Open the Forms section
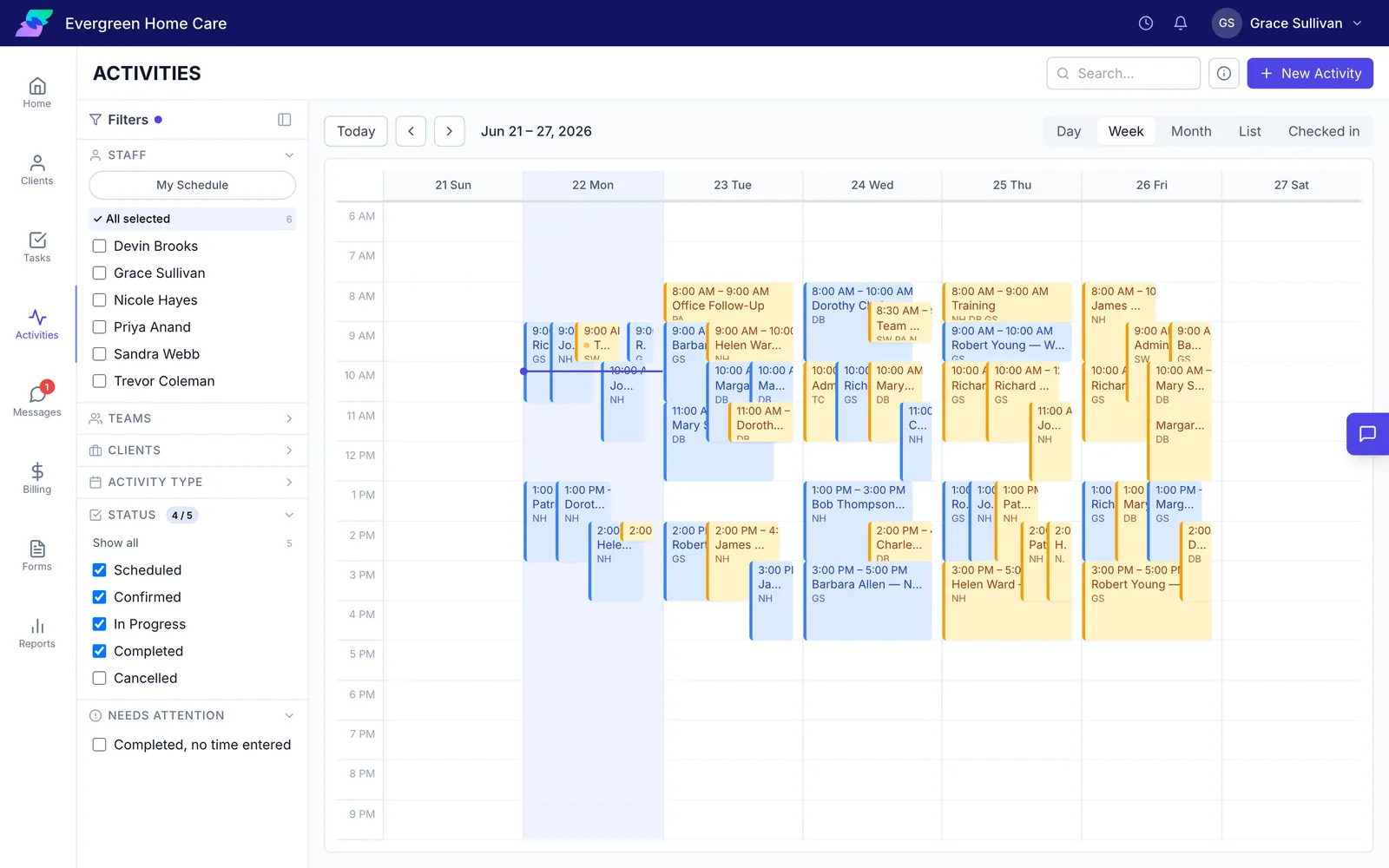This screenshot has height=868, width=1389. pos(36,556)
